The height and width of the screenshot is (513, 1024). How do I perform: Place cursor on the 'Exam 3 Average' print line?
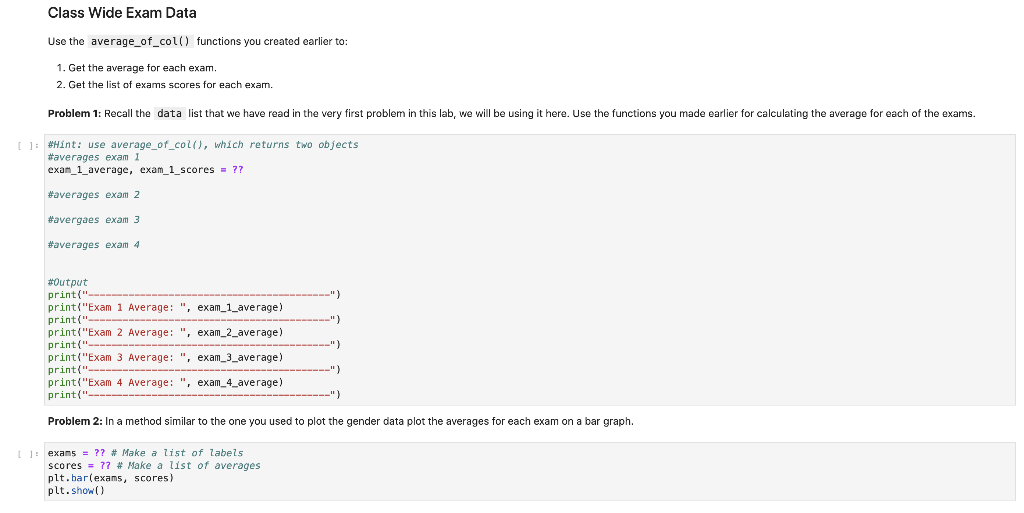tap(166, 358)
